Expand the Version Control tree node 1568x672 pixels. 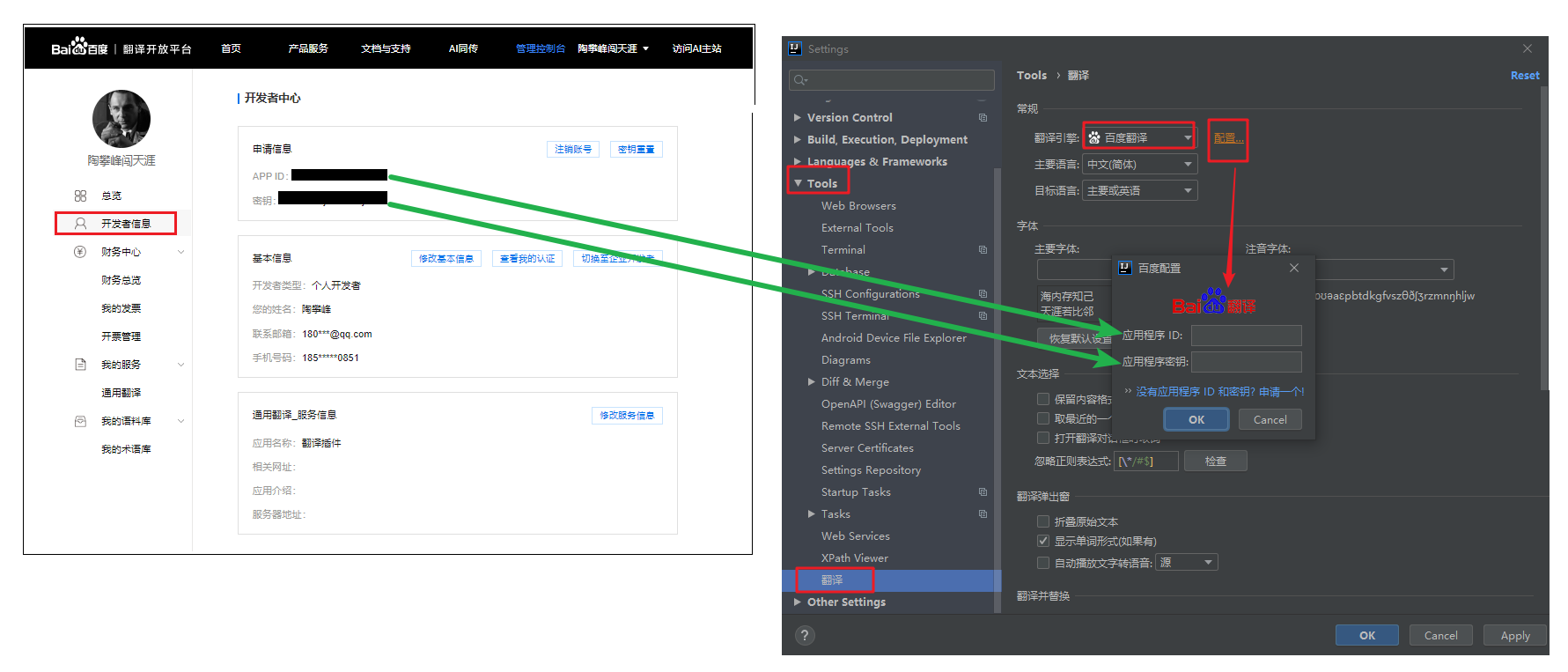(x=797, y=117)
